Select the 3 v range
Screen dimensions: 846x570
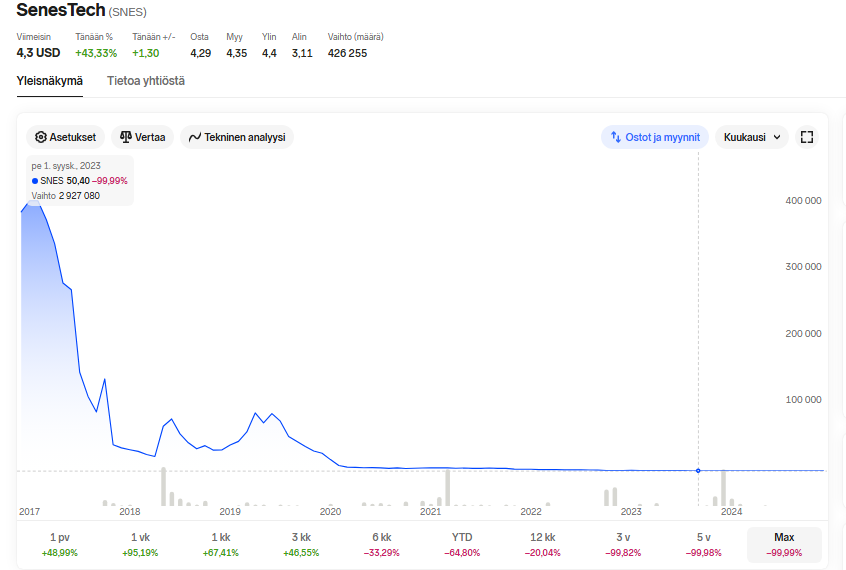point(623,544)
